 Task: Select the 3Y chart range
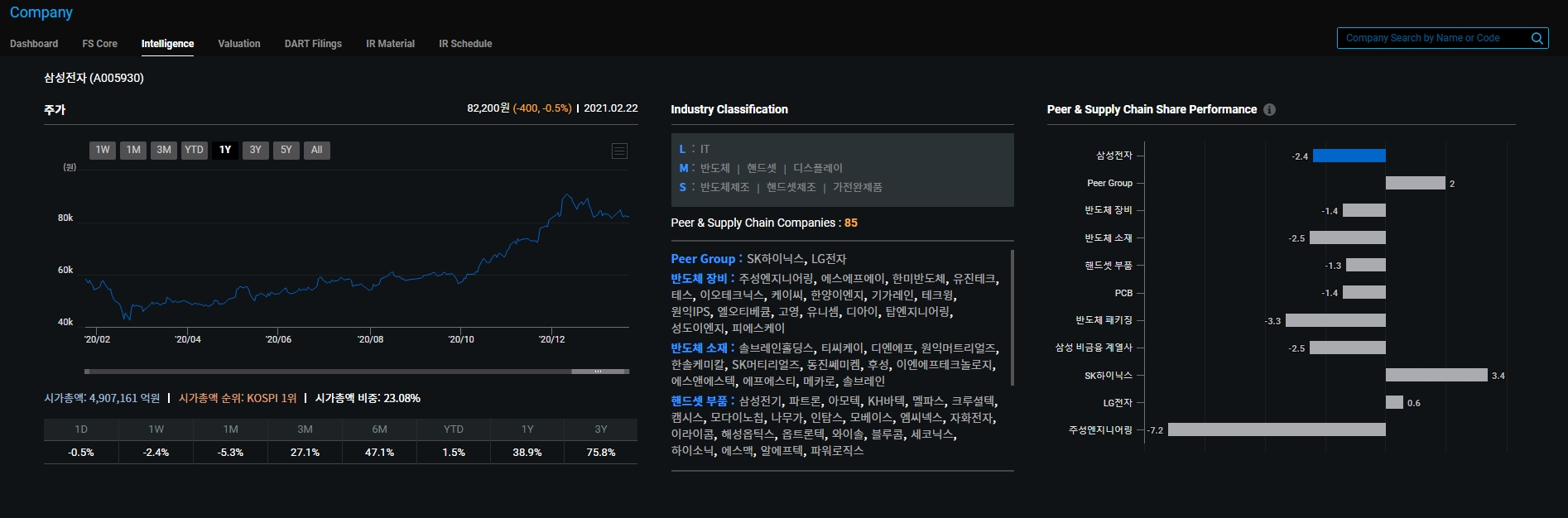point(256,150)
